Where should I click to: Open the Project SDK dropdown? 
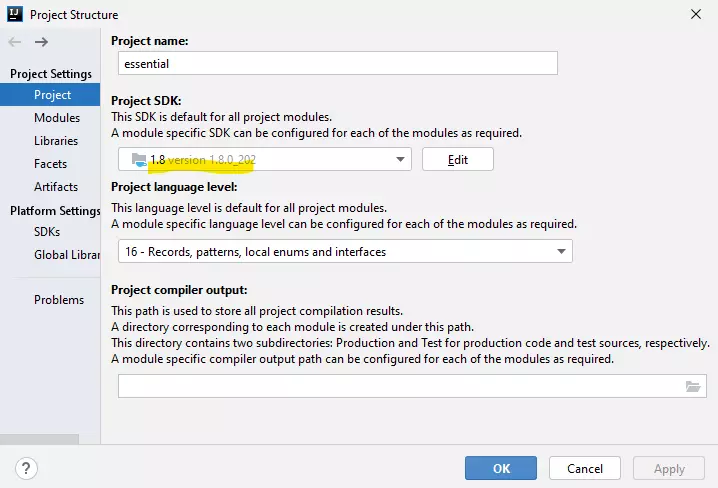[x=401, y=159]
